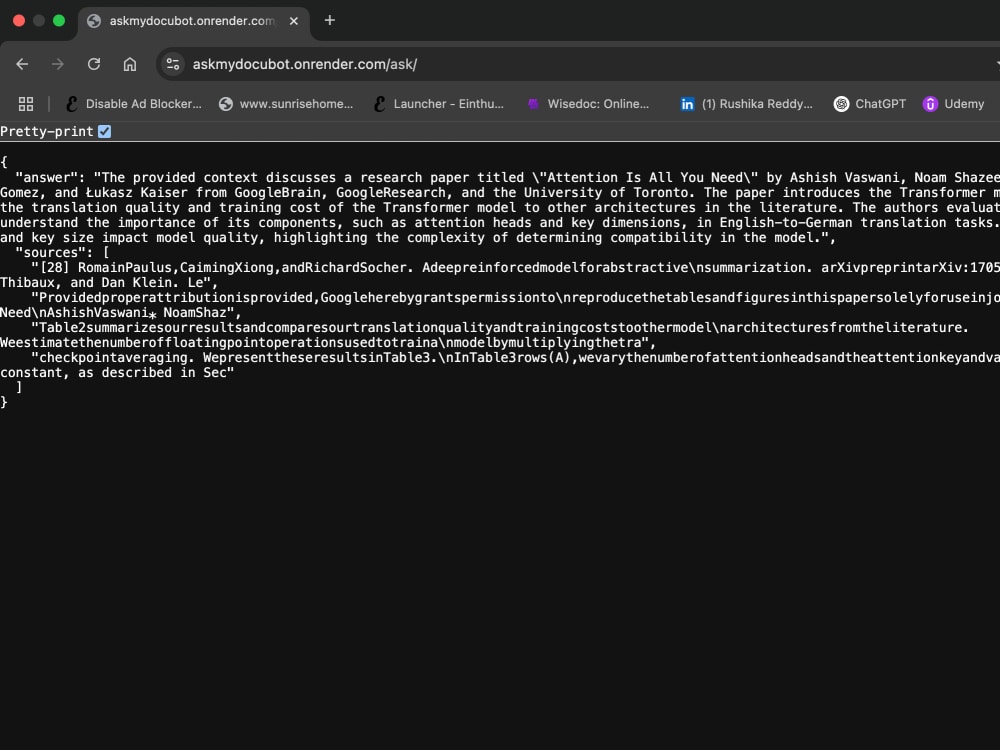1000x750 pixels.
Task: Open a new browser tab
Action: [329, 20]
